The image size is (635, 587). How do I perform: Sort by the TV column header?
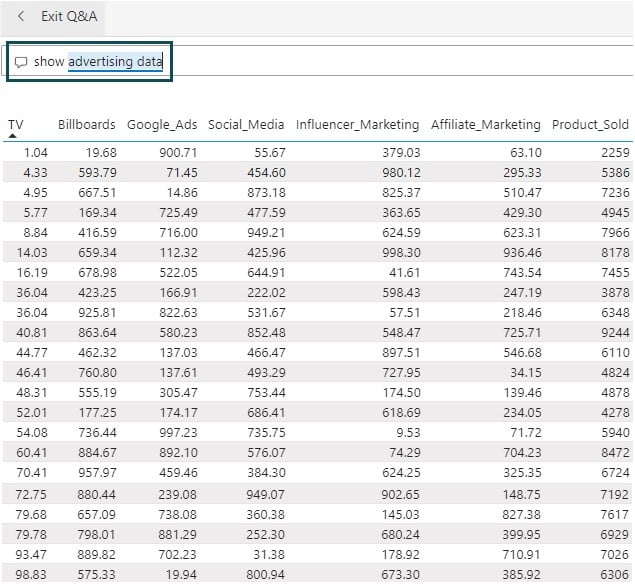click(x=16, y=124)
